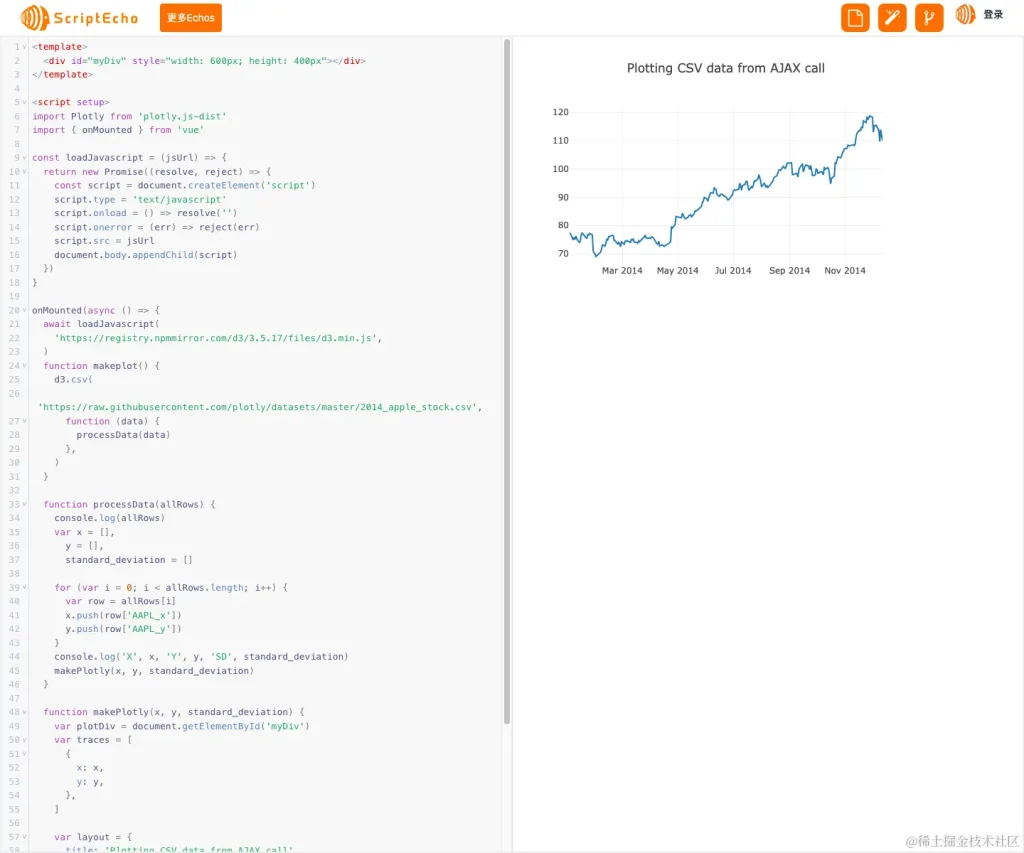Collapse the processData function at line 33
The width and height of the screenshot is (1024, 853).
point(22,504)
